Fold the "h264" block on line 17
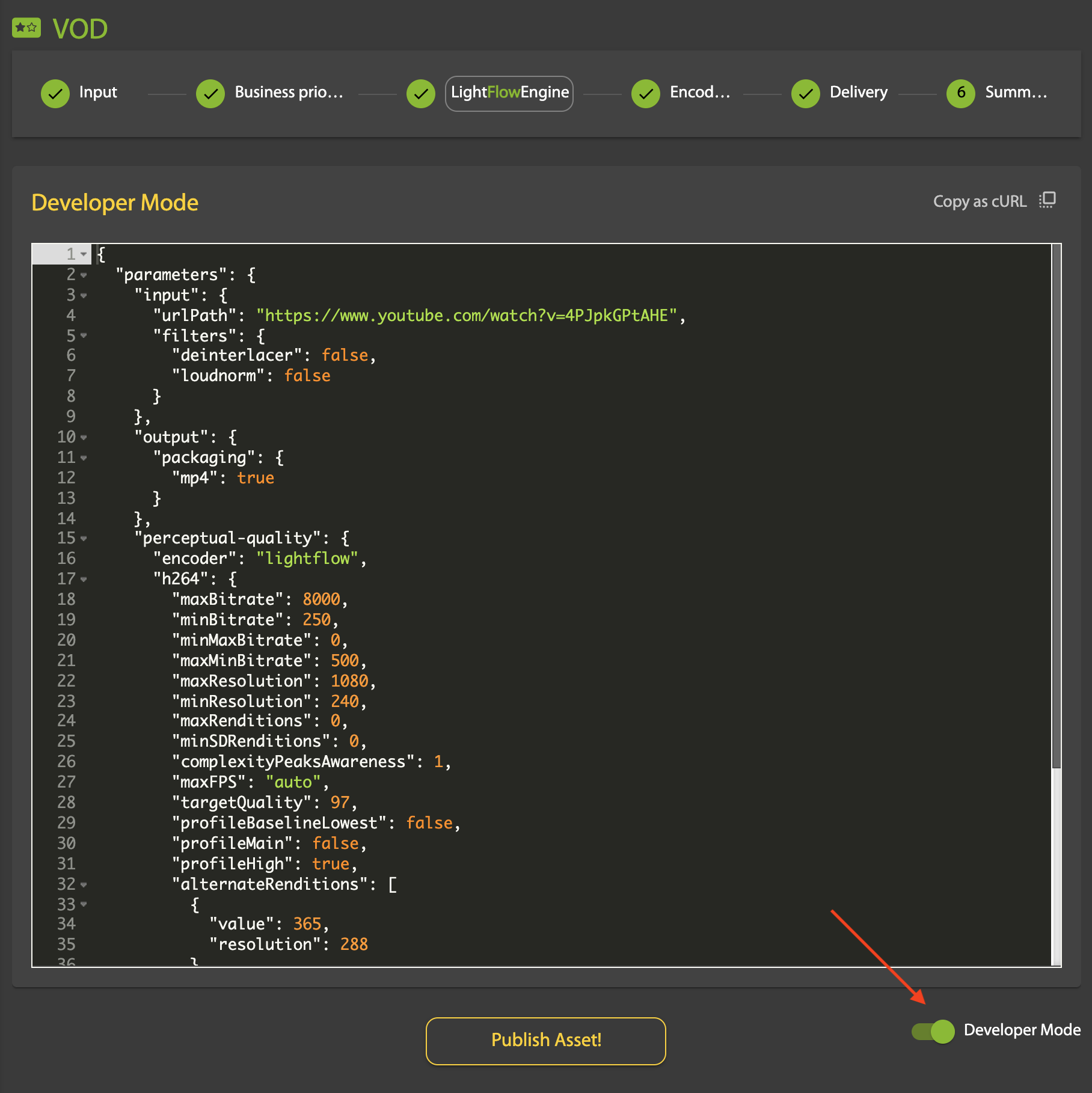The image size is (1092, 1093). (x=84, y=580)
